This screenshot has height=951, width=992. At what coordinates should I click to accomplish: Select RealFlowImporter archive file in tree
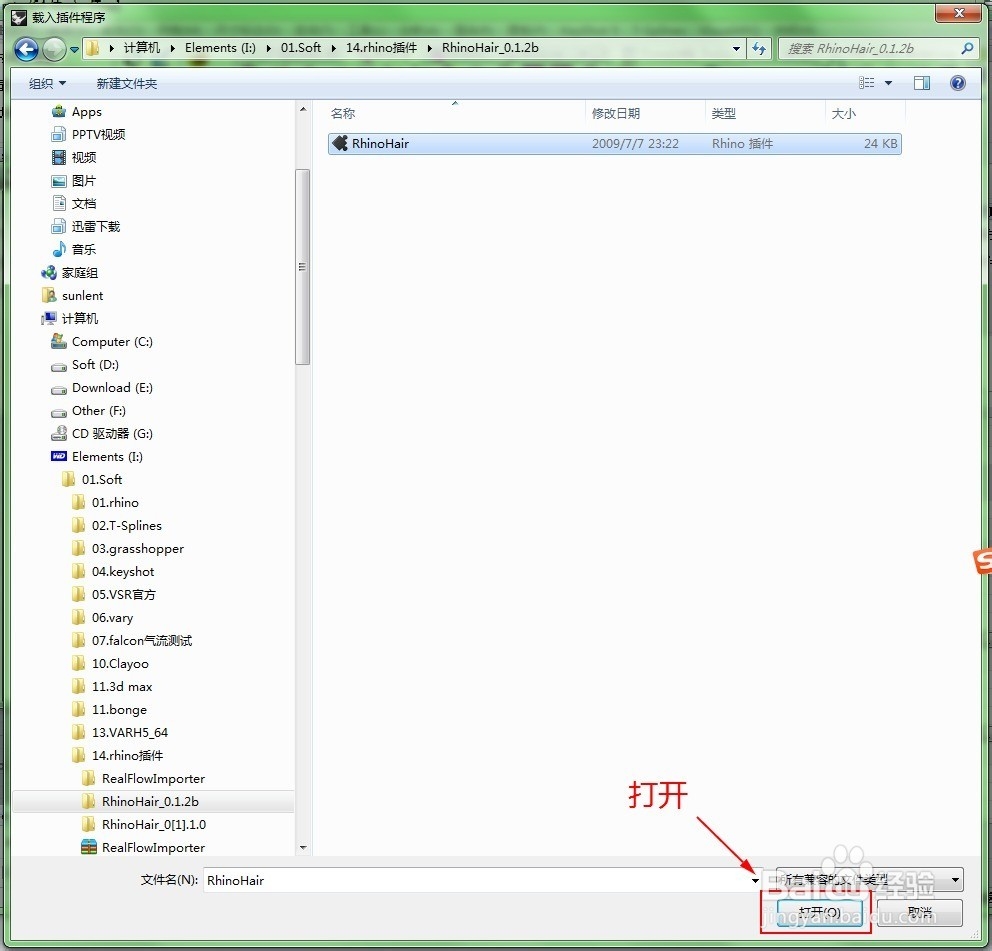(153, 847)
